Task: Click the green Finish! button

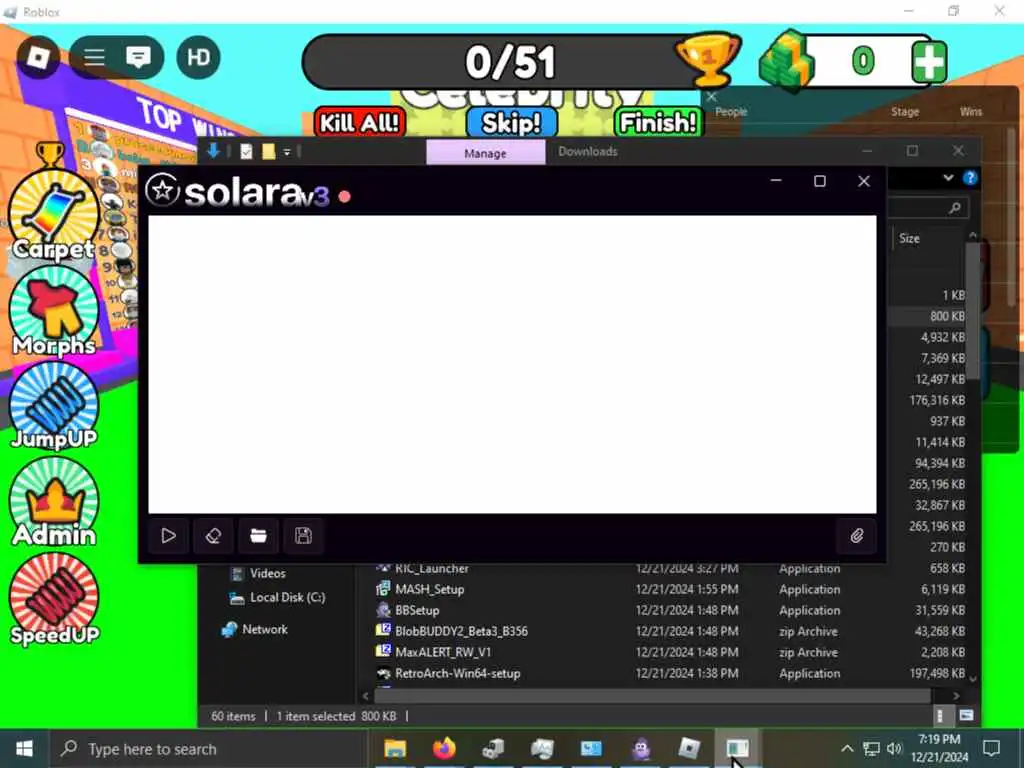Action: coord(658,122)
